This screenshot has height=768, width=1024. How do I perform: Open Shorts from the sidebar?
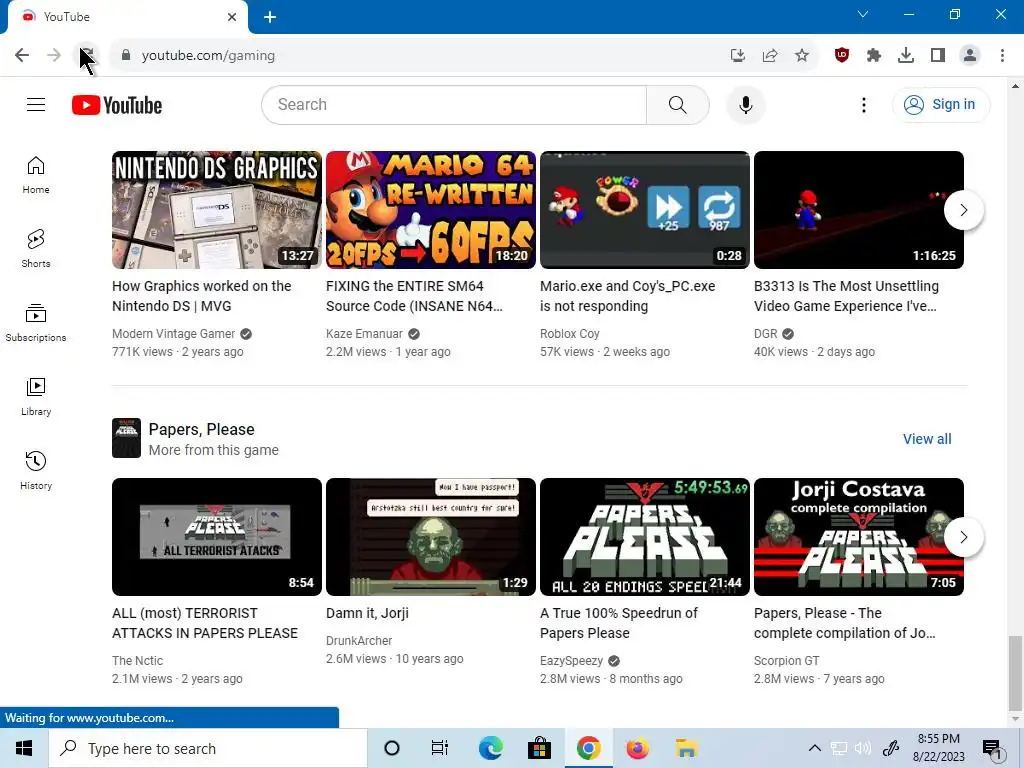(36, 249)
